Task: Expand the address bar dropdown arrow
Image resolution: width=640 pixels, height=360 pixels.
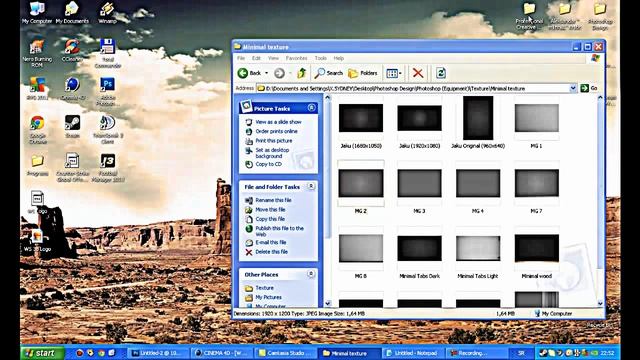Action: pyautogui.click(x=573, y=88)
